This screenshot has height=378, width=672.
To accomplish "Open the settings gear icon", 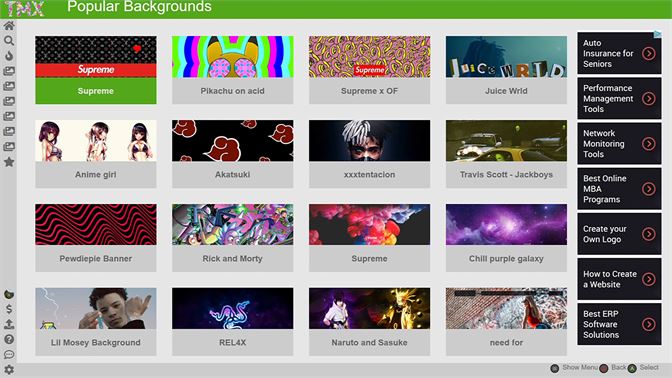I will (x=9, y=369).
